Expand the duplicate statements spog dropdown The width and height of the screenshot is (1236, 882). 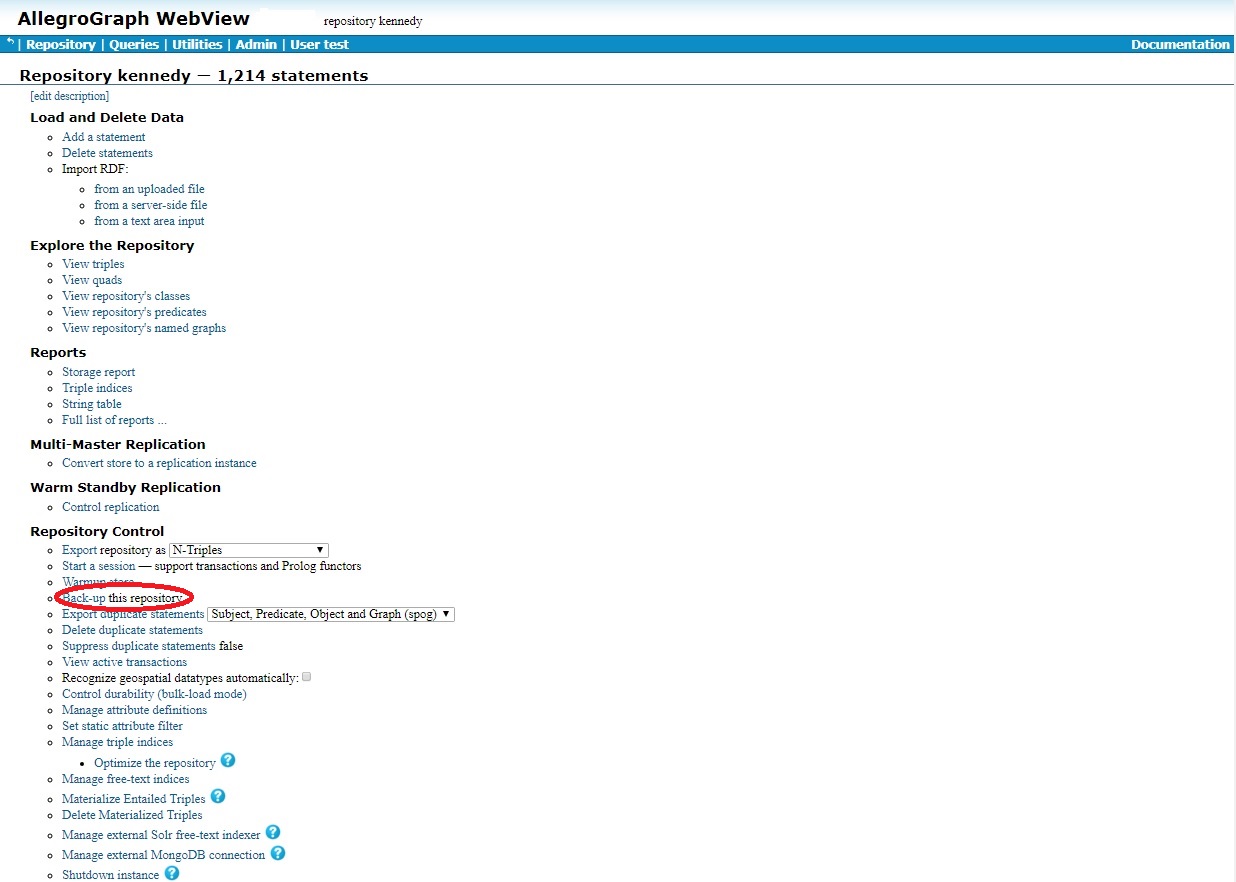pyautogui.click(x=330, y=614)
